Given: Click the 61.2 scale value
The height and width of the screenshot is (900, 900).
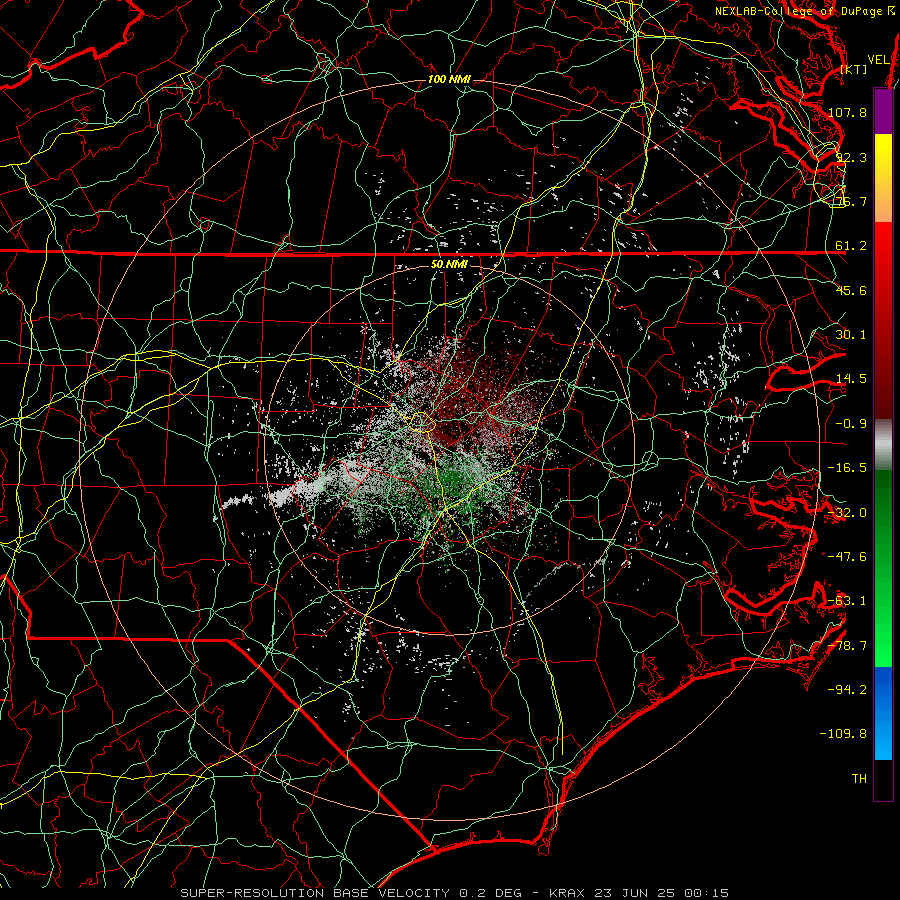Looking at the screenshot, I should coord(851,246).
